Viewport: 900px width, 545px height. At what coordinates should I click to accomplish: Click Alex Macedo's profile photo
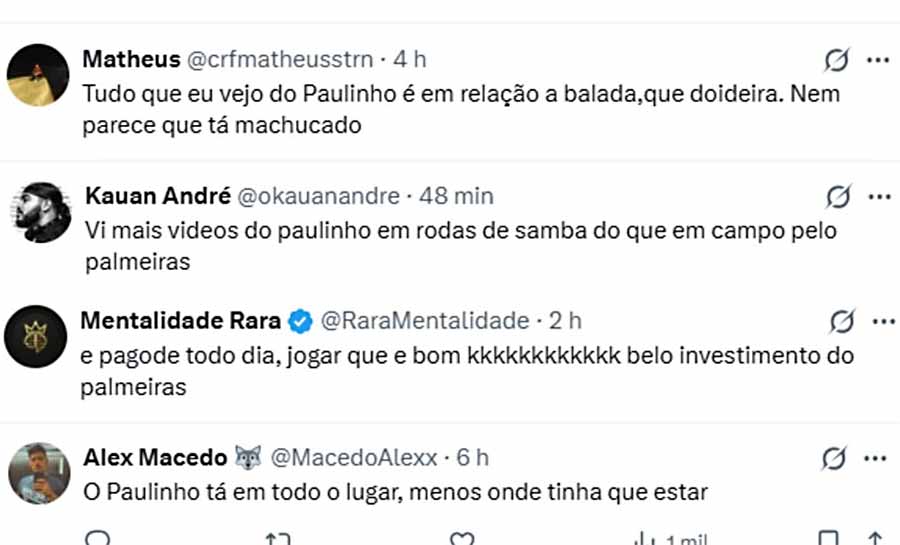40,473
